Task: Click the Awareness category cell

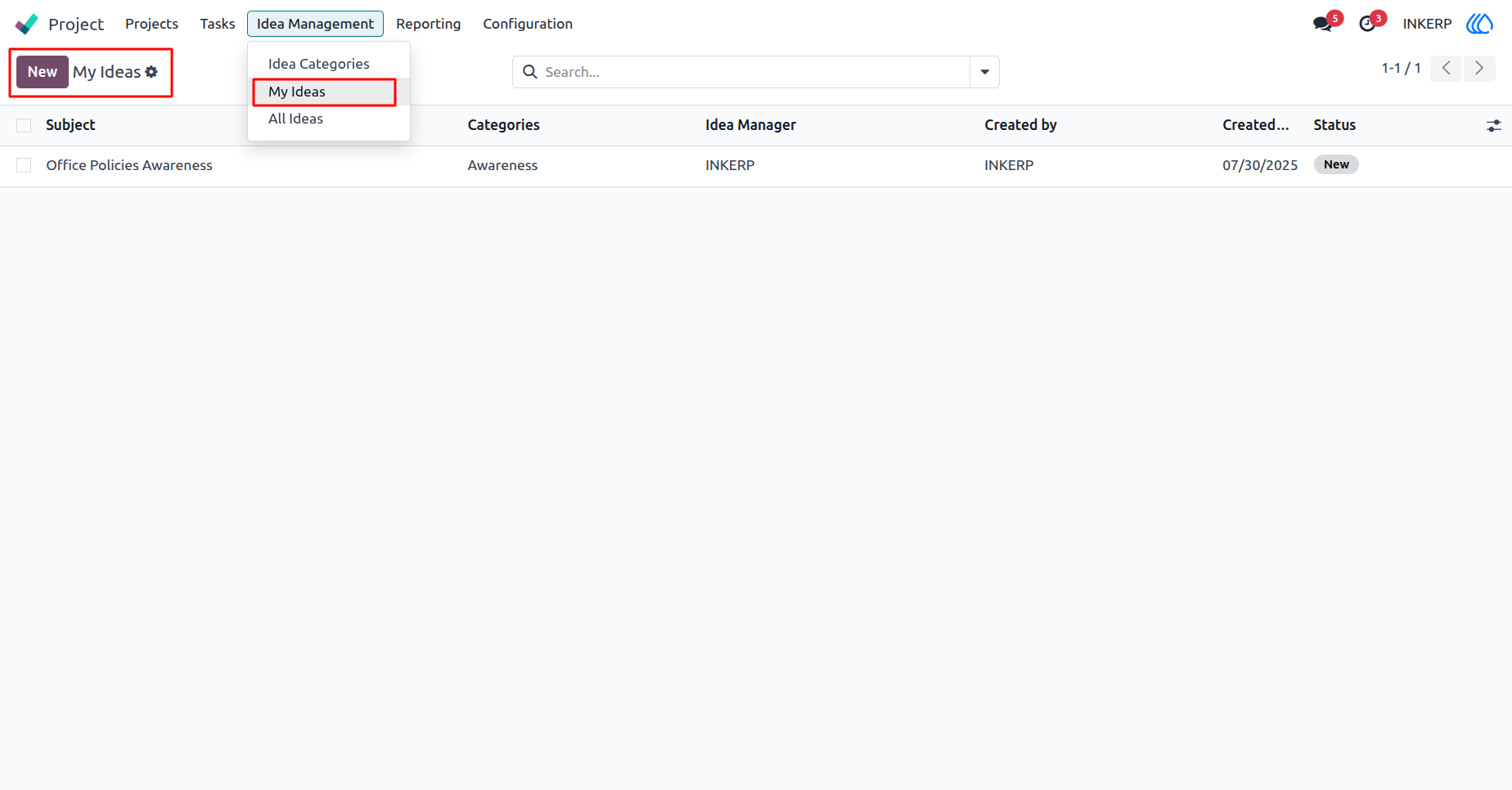Action: pyautogui.click(x=502, y=165)
